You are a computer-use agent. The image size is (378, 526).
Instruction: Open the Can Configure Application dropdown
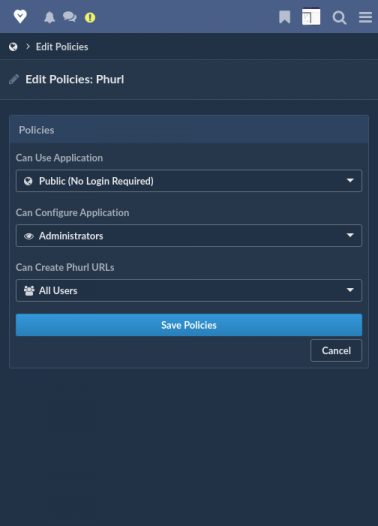[189, 235]
